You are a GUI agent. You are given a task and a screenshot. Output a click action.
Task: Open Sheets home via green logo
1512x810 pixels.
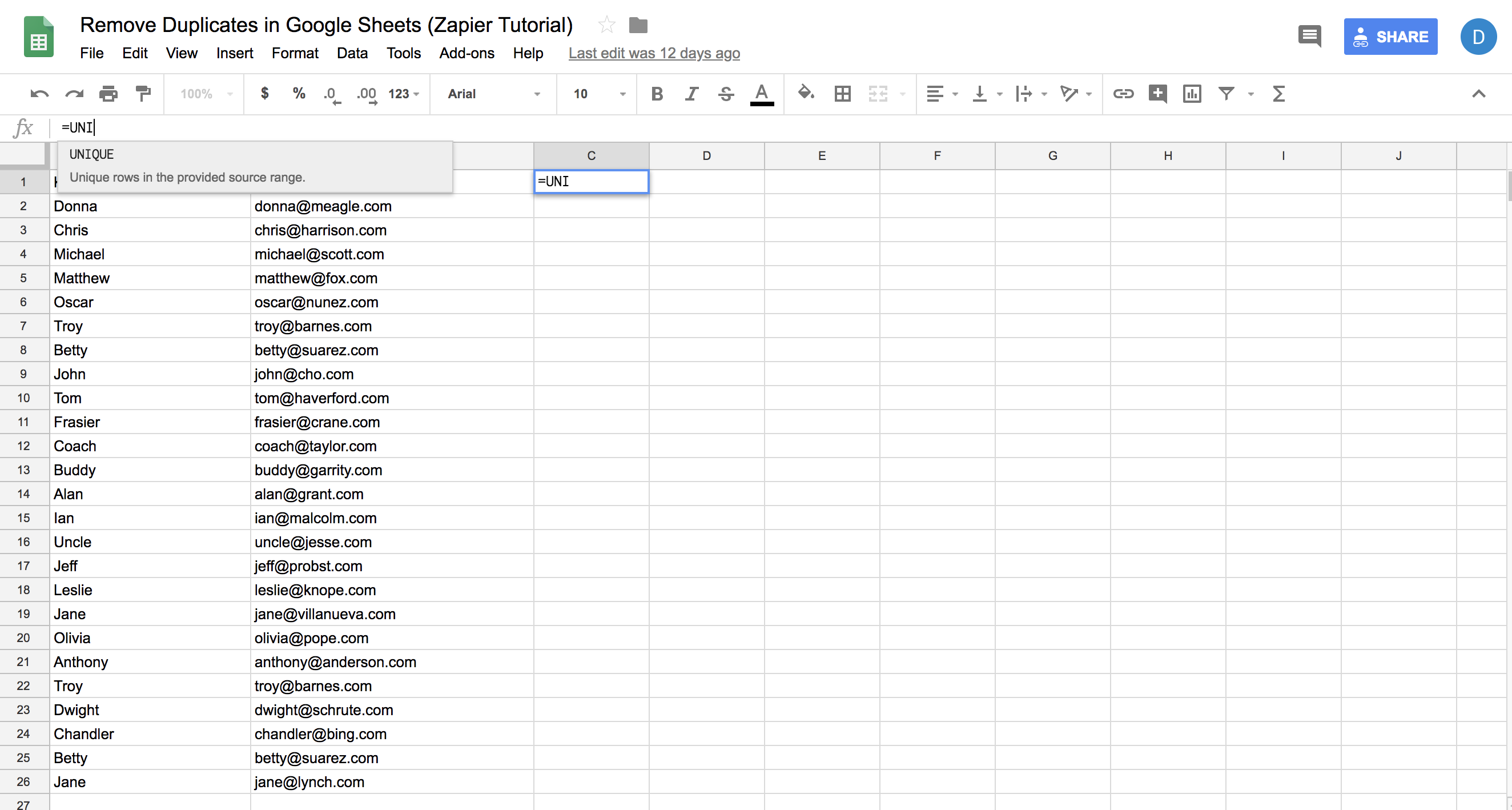tap(39, 37)
